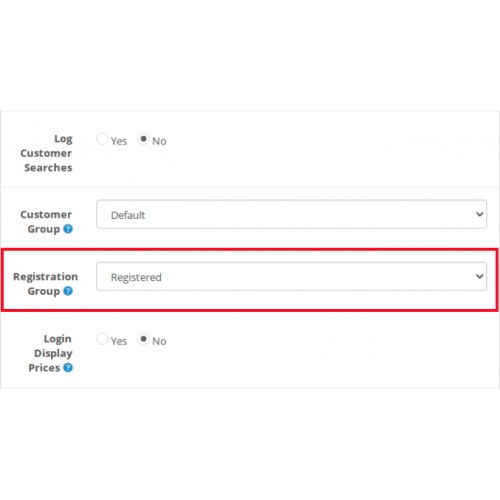
Task: Open the Customer Group dropdown showing Default
Action: [292, 214]
